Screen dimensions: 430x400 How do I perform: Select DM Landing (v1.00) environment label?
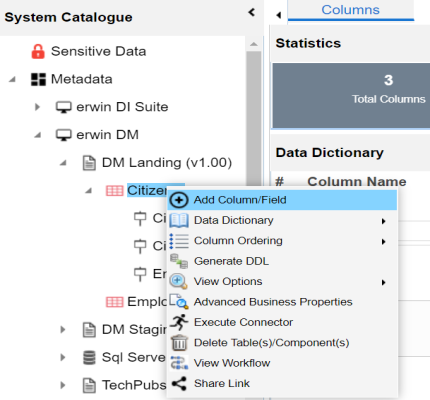point(167,163)
